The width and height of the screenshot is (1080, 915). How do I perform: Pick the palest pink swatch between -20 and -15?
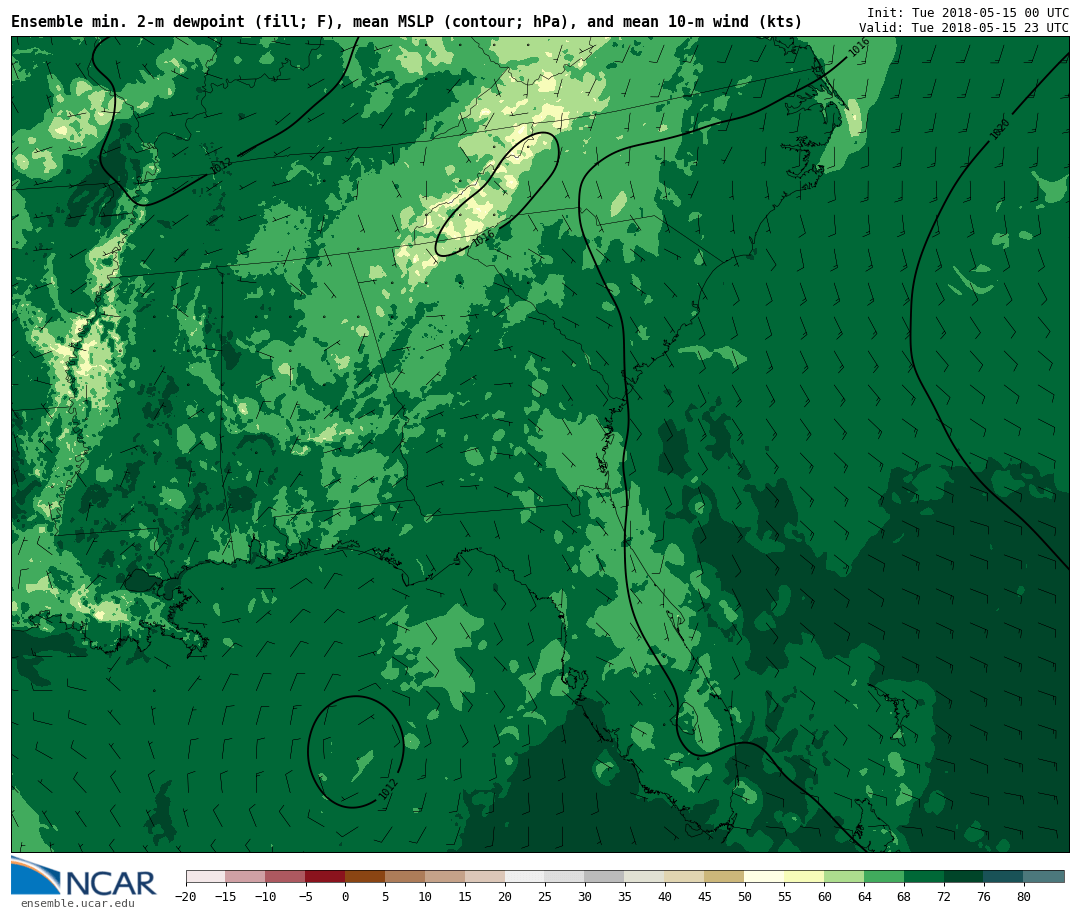tap(206, 876)
